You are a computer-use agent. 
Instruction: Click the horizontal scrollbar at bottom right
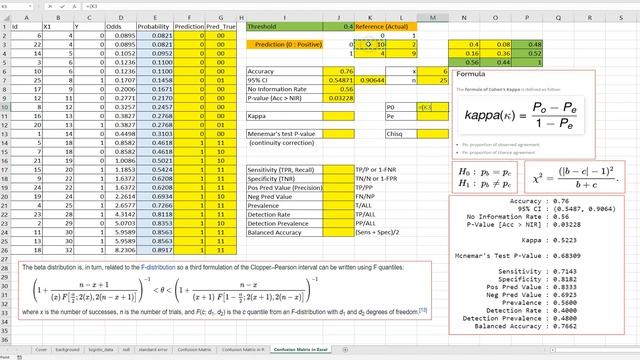coord(594,350)
